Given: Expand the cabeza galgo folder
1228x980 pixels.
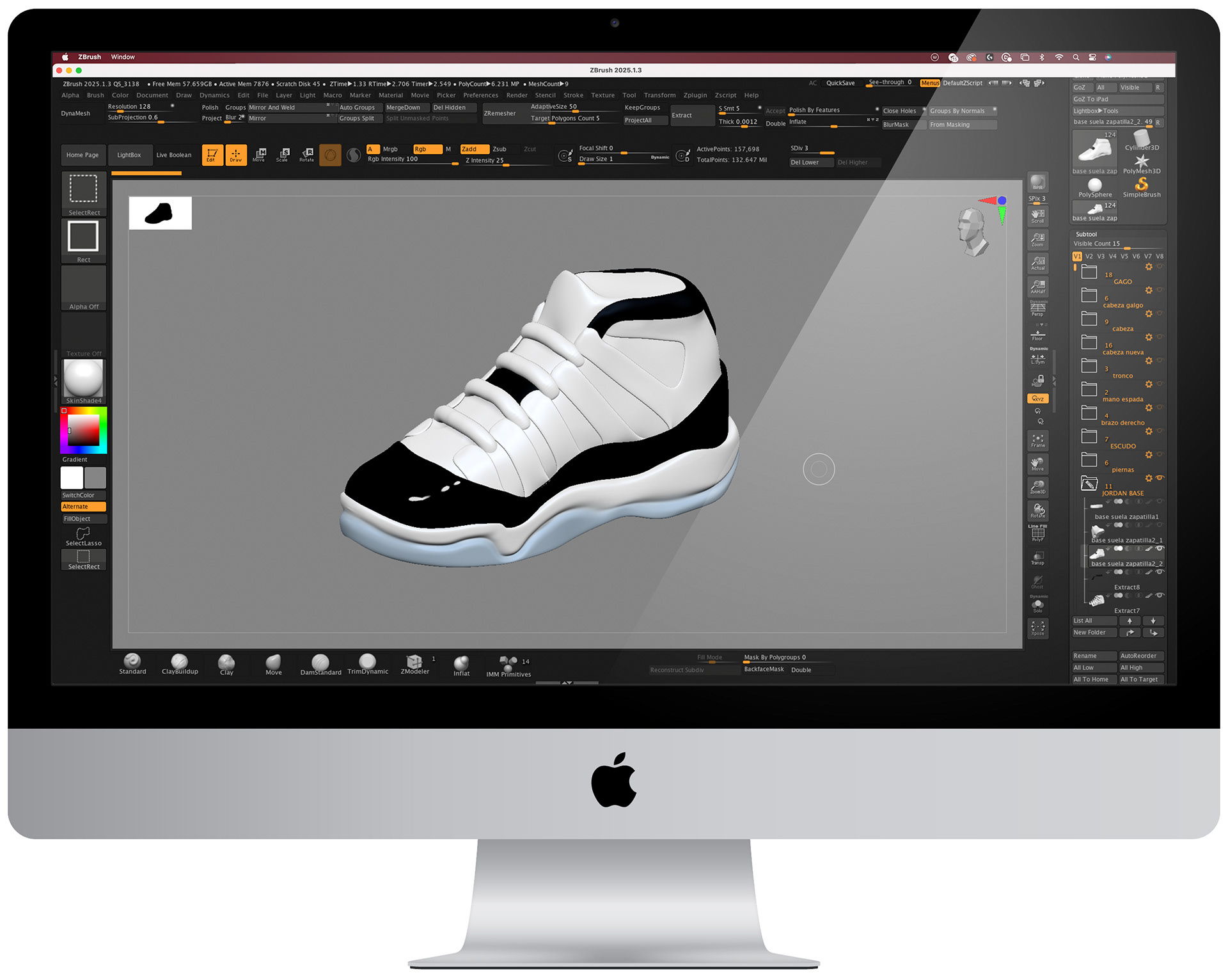Looking at the screenshot, I should click(1089, 296).
